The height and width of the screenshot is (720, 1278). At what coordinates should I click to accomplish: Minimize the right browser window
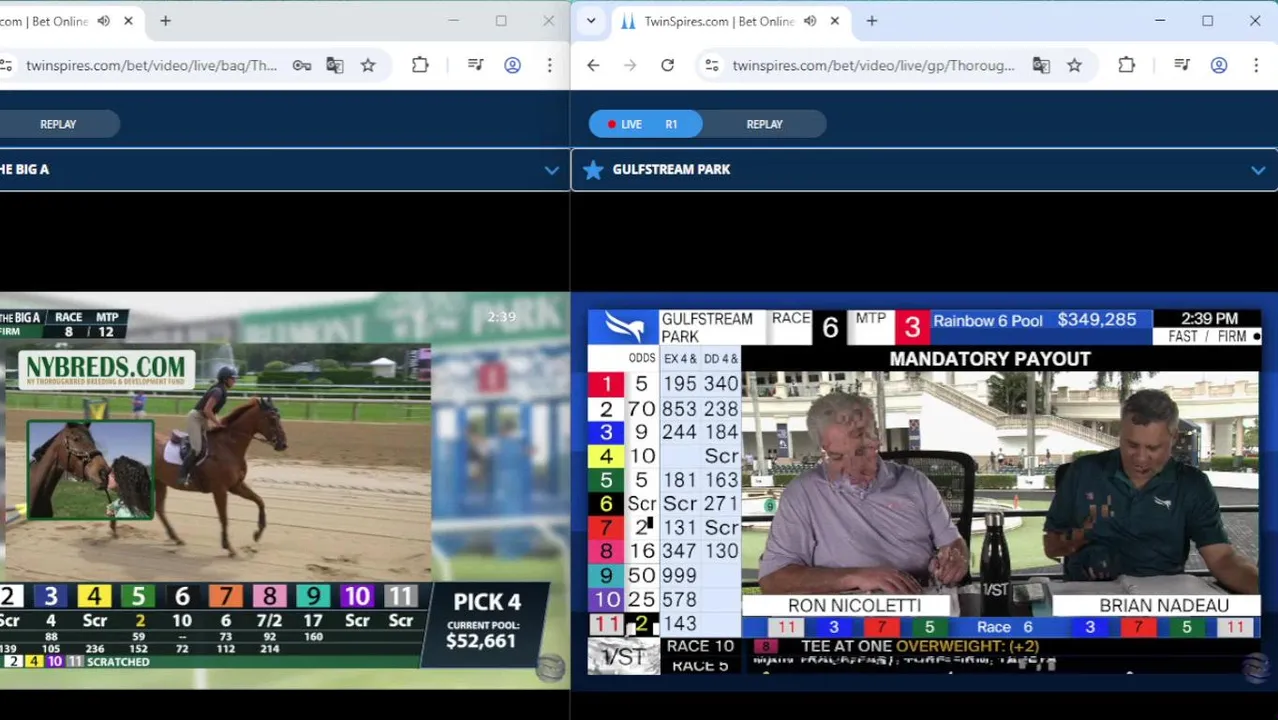(1160, 21)
